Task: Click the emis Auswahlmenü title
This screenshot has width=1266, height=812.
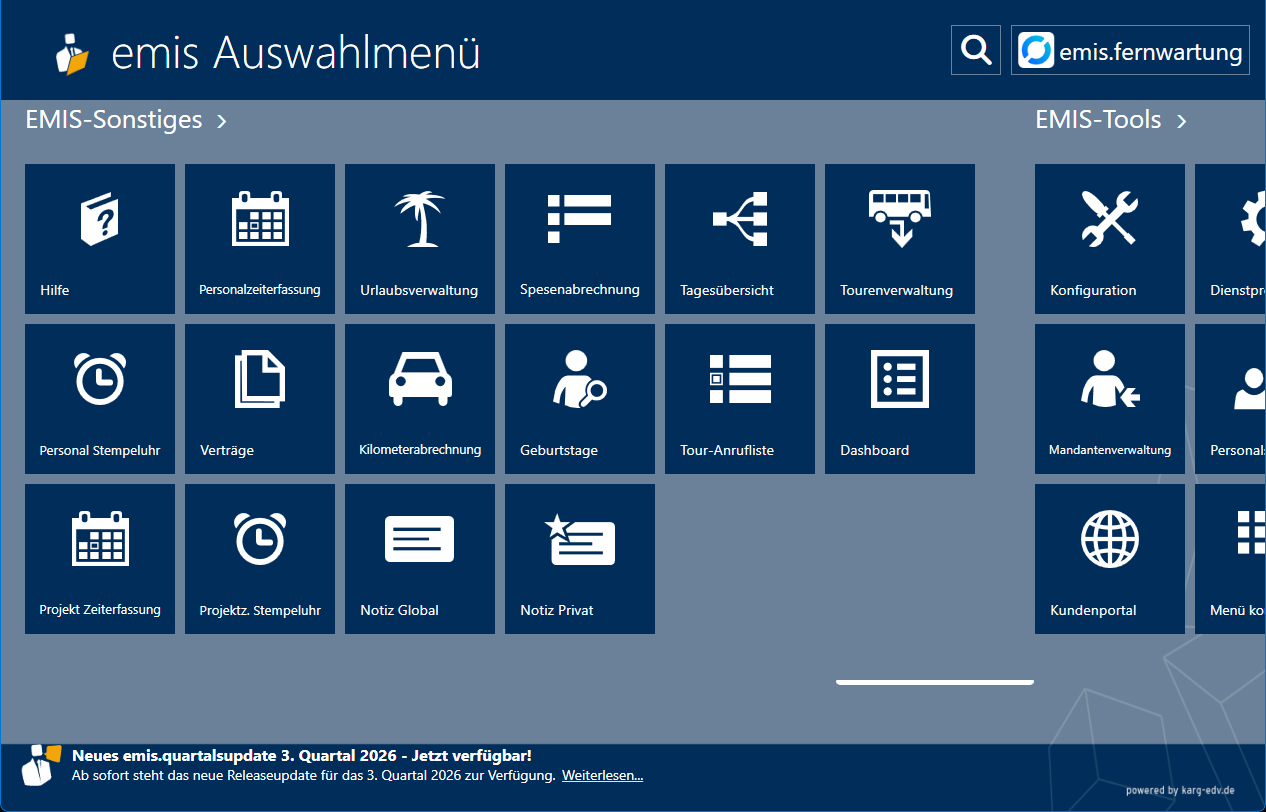Action: click(296, 53)
